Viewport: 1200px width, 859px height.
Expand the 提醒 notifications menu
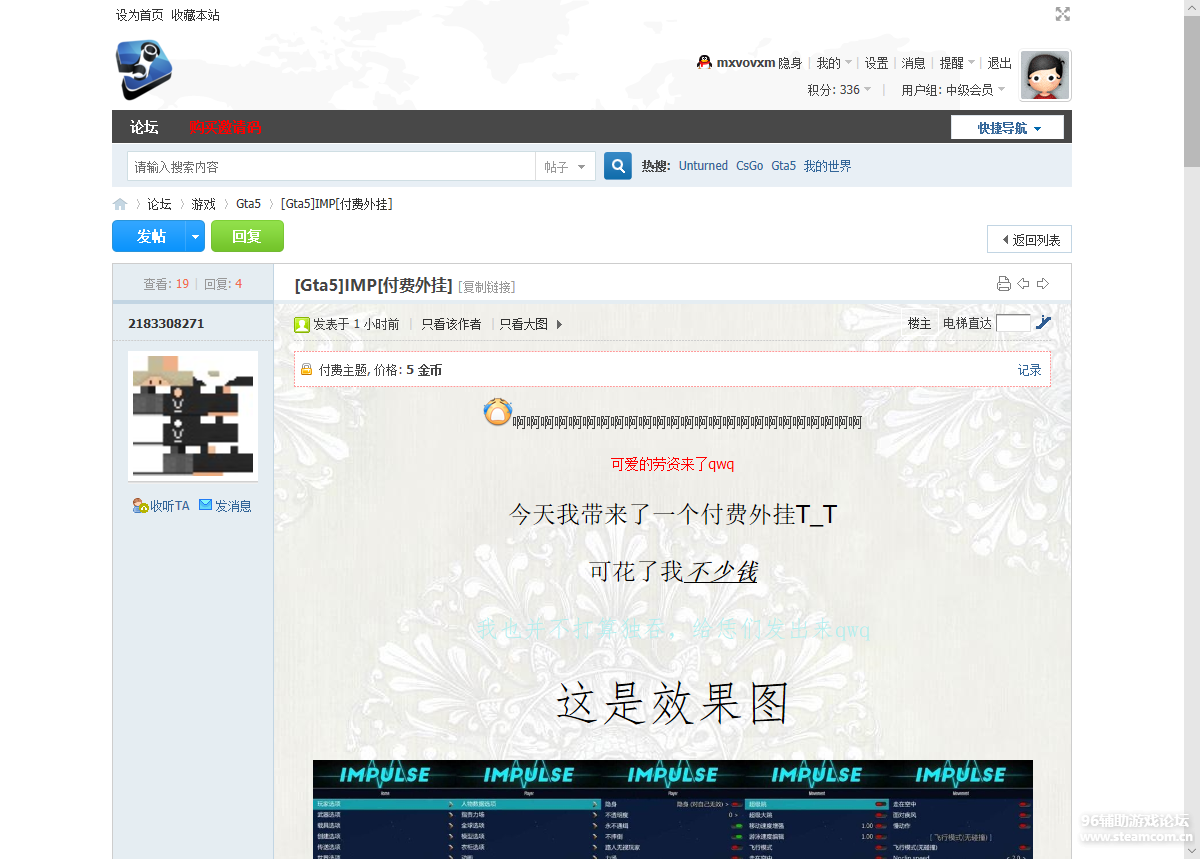click(957, 63)
